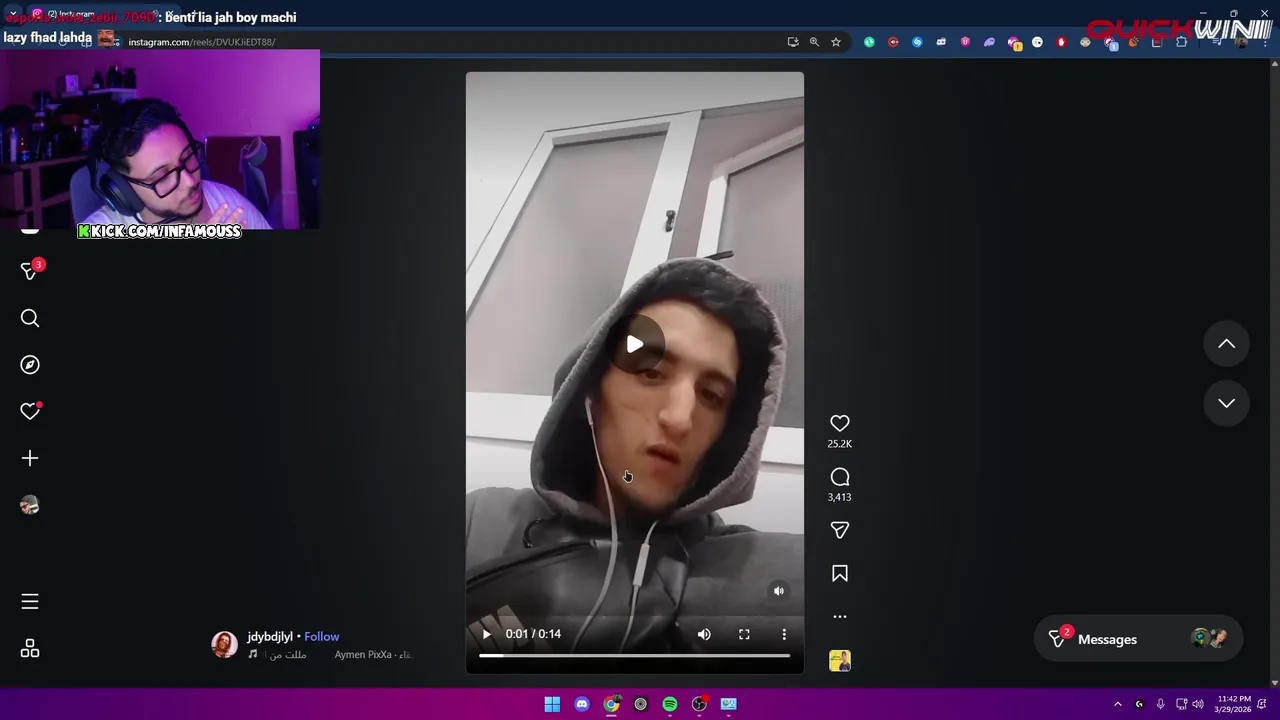The height and width of the screenshot is (720, 1280).
Task: Open Instagram direct messages in the sidebar
Action: coord(30,271)
